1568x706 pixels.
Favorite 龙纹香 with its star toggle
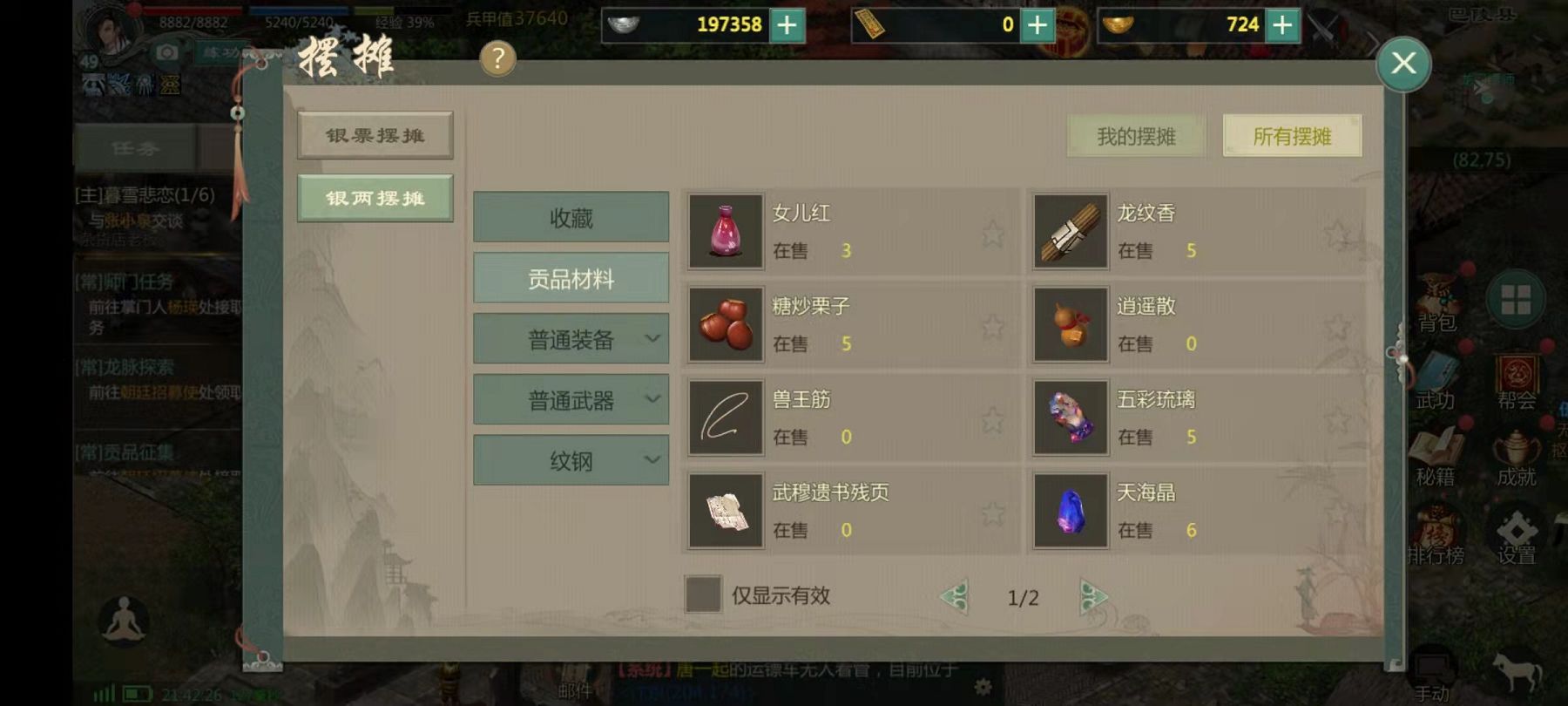pyautogui.click(x=1337, y=234)
